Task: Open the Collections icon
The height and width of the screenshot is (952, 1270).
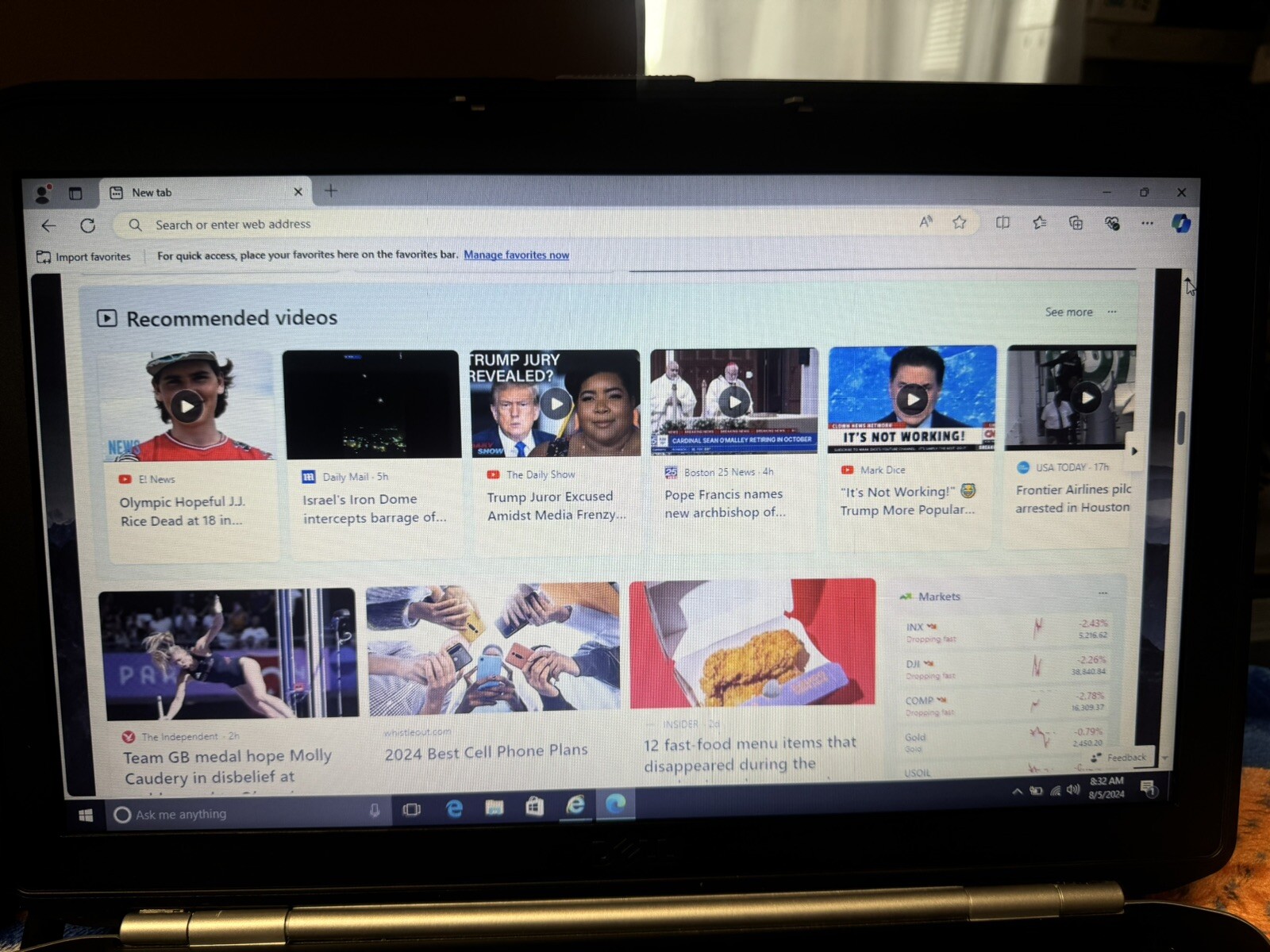Action: 1076,223
